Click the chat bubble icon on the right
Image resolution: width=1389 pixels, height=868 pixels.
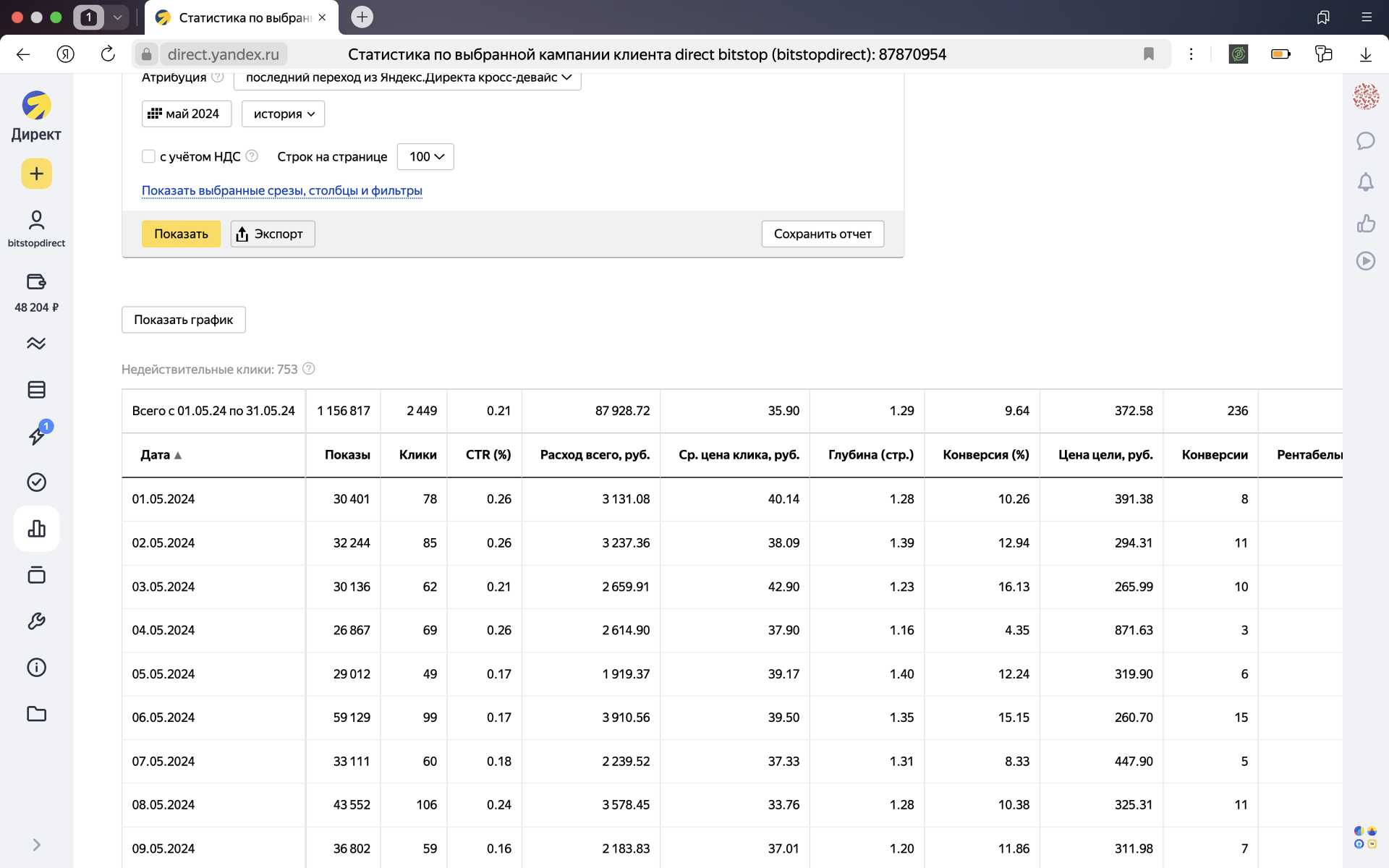[1365, 140]
